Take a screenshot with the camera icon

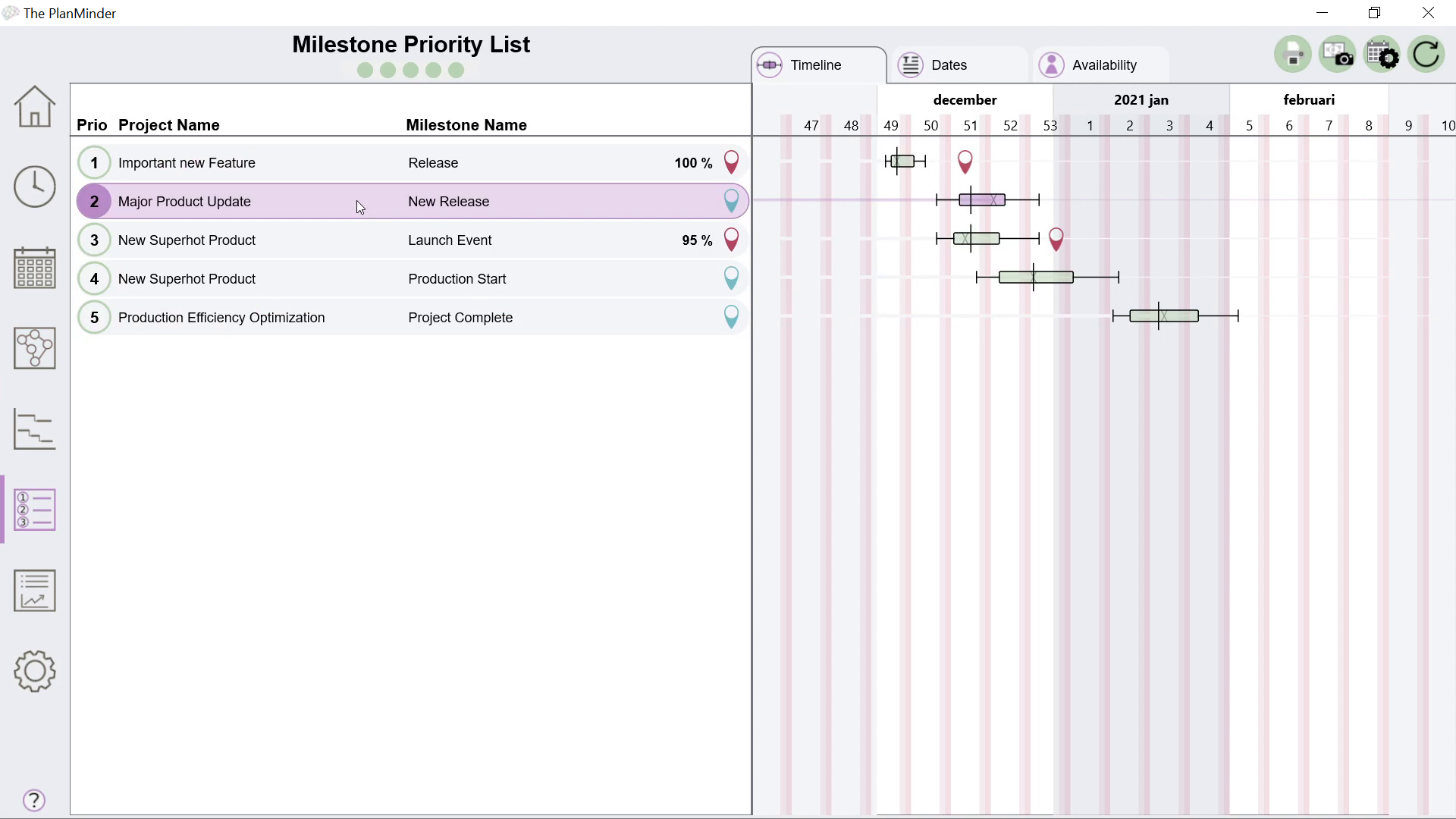click(x=1338, y=55)
